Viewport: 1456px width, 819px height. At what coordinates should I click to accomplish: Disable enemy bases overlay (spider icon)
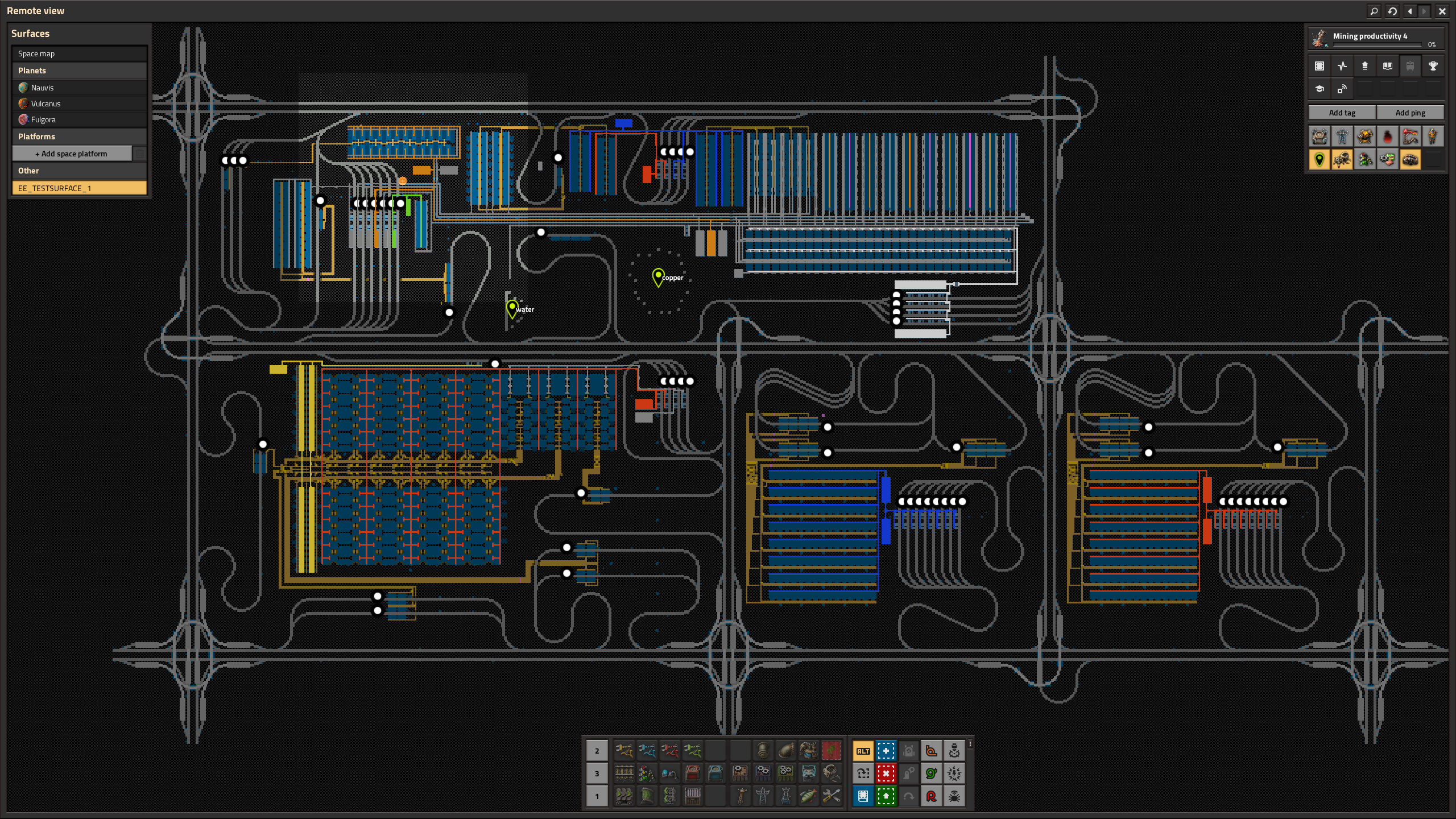[1342, 159]
